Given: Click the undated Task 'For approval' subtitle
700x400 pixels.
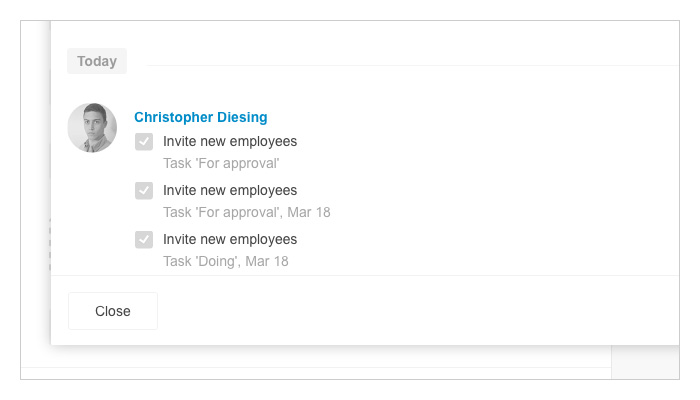Looking at the screenshot, I should pyautogui.click(x=221, y=163).
